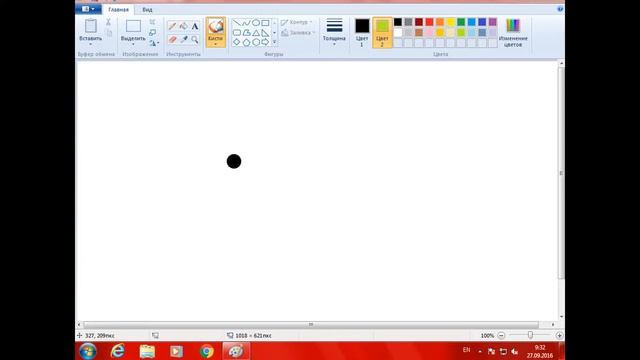The image size is (640, 360).
Task: Click the black dot on canvas
Action: tap(234, 162)
